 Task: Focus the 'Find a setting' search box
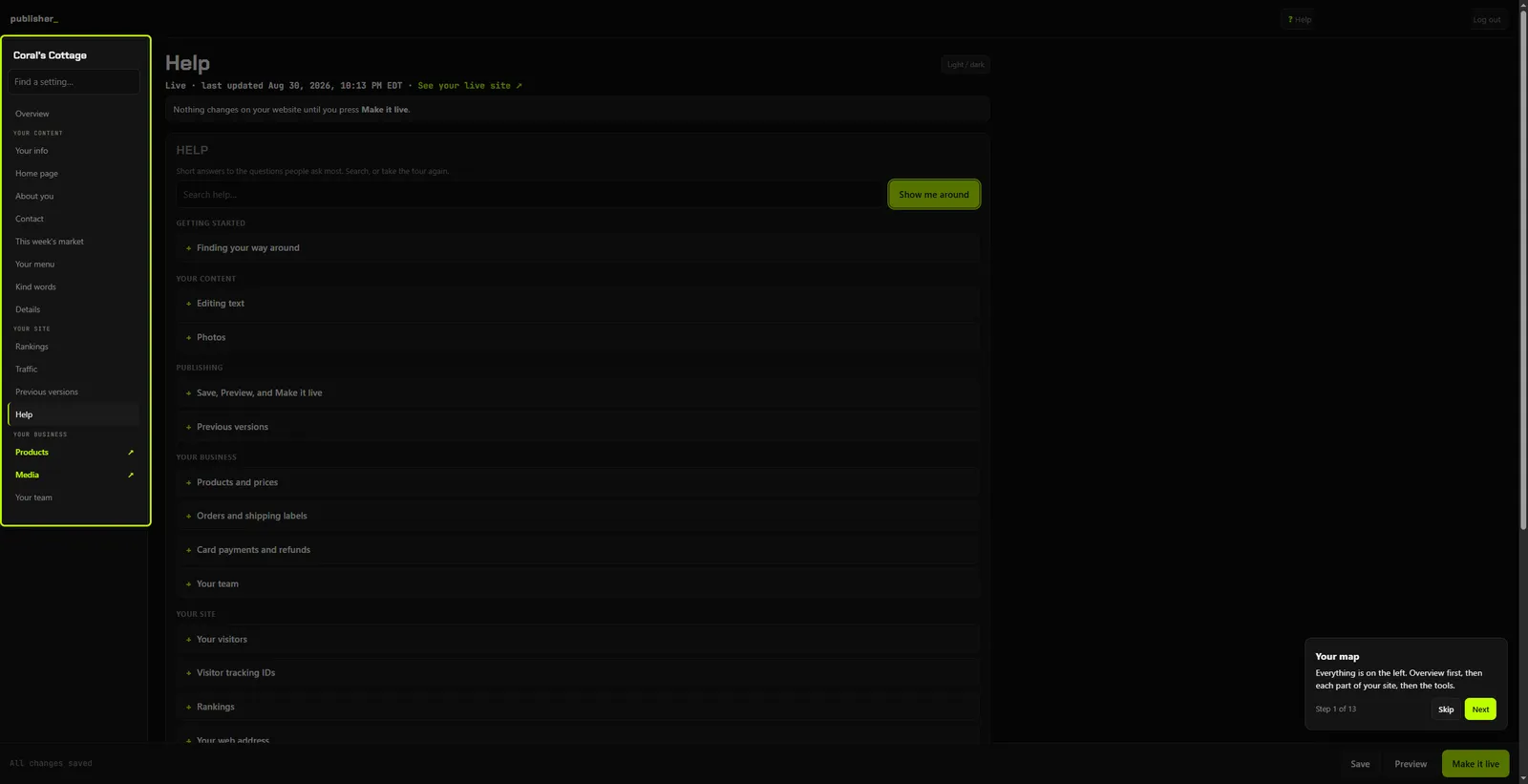pos(74,82)
